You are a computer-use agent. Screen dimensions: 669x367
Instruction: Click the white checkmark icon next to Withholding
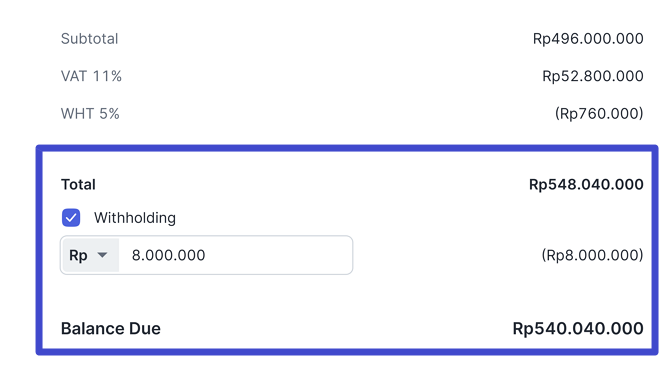71,218
